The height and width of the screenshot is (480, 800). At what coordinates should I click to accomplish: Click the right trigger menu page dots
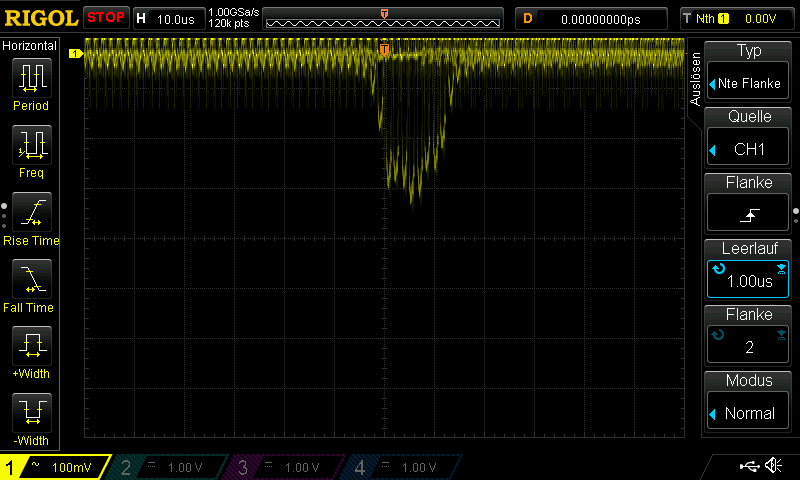coord(796,215)
